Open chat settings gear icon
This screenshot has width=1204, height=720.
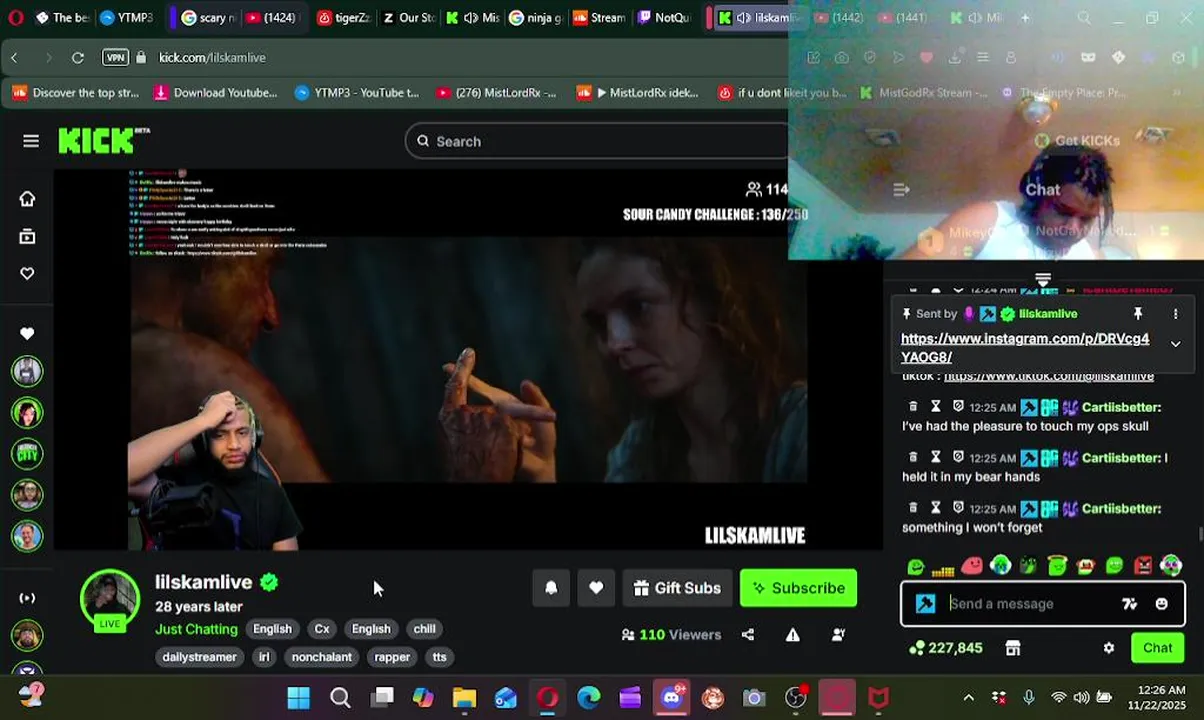coord(1109,648)
